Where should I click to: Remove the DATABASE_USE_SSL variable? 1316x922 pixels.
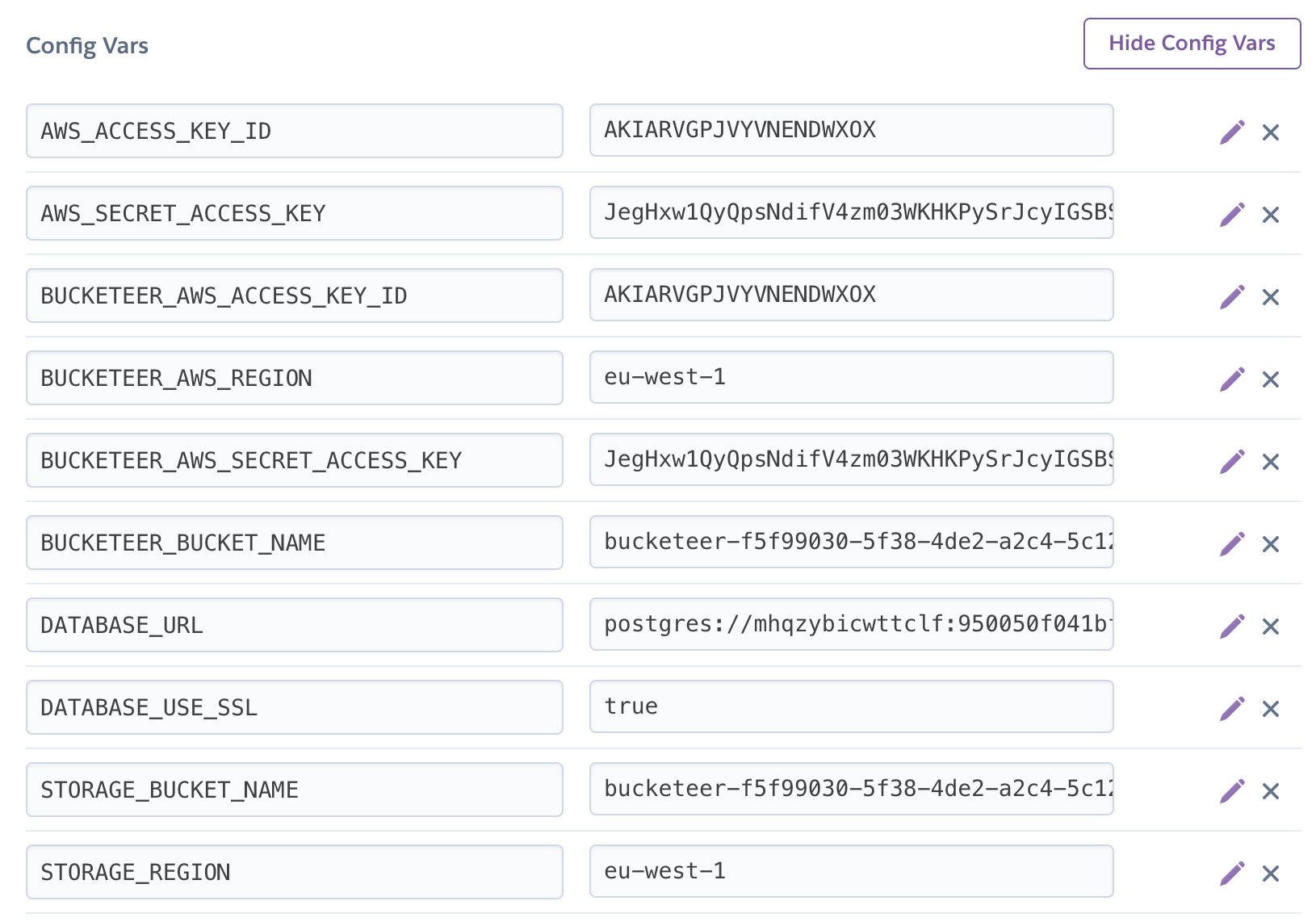[1270, 709]
